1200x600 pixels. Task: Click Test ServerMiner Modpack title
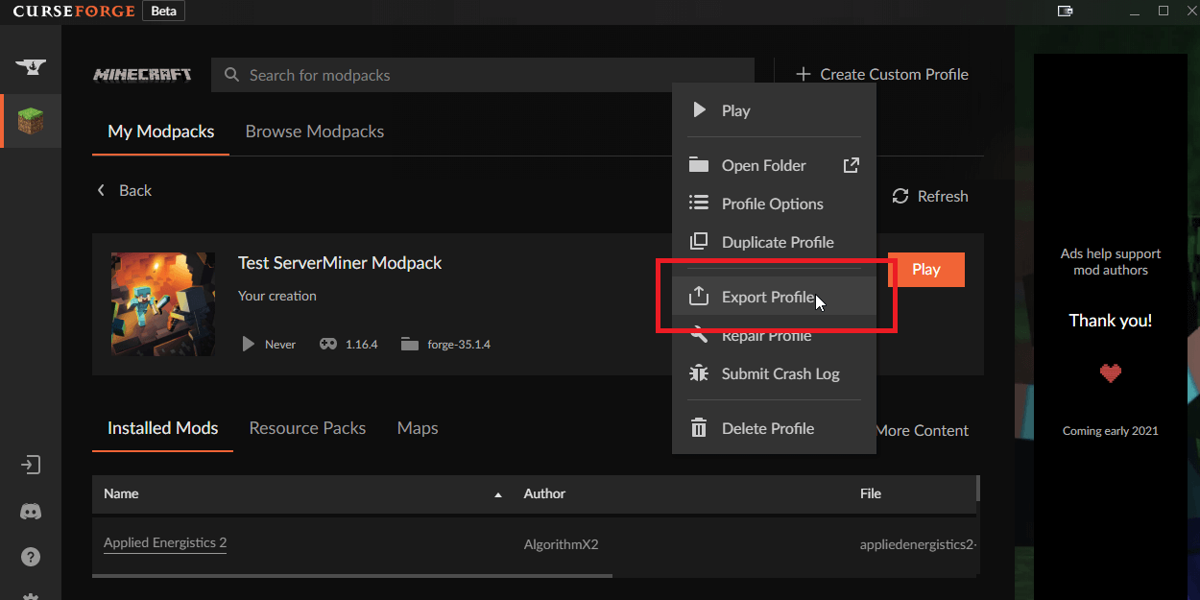point(340,263)
